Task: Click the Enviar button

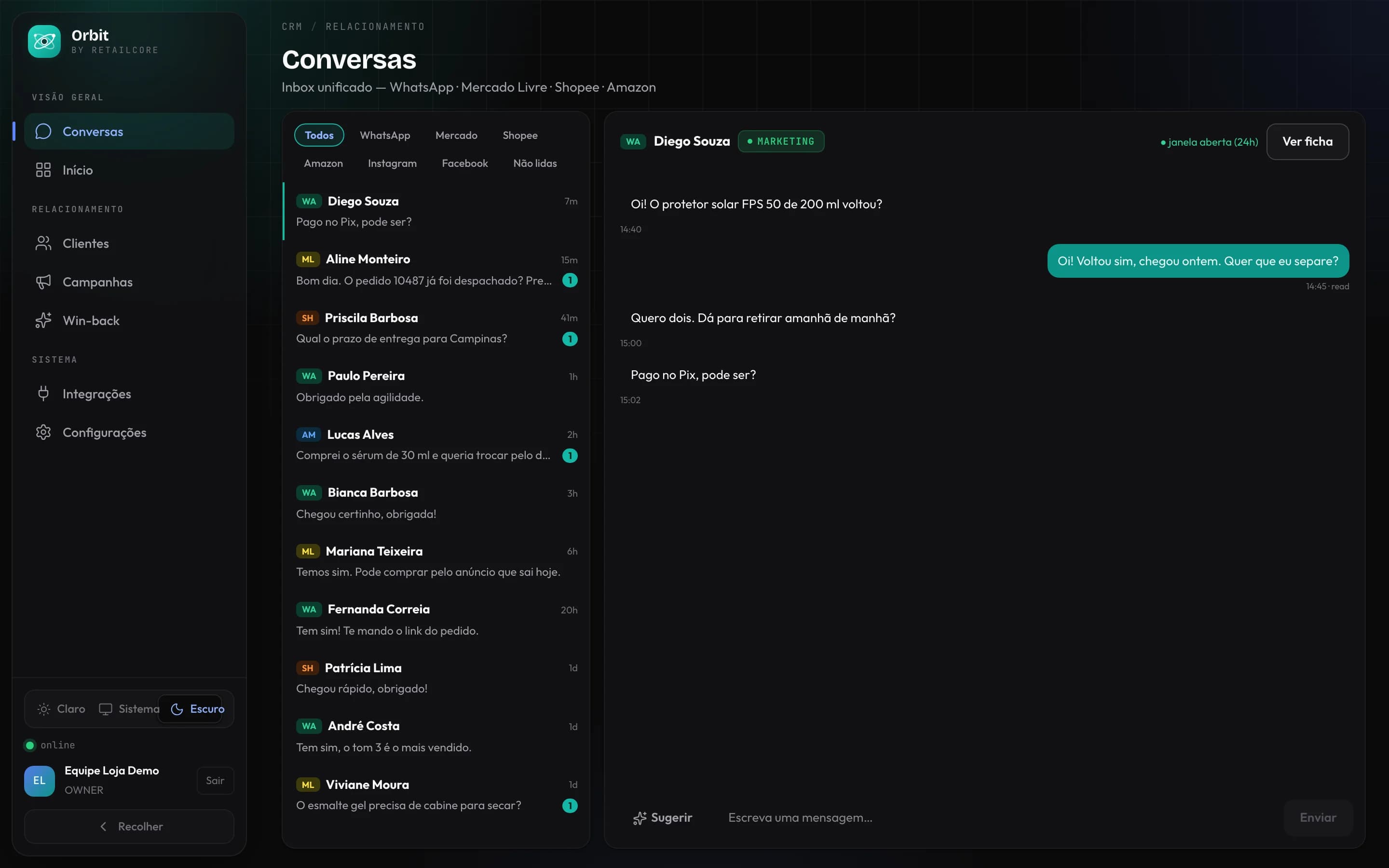Action: point(1318,817)
